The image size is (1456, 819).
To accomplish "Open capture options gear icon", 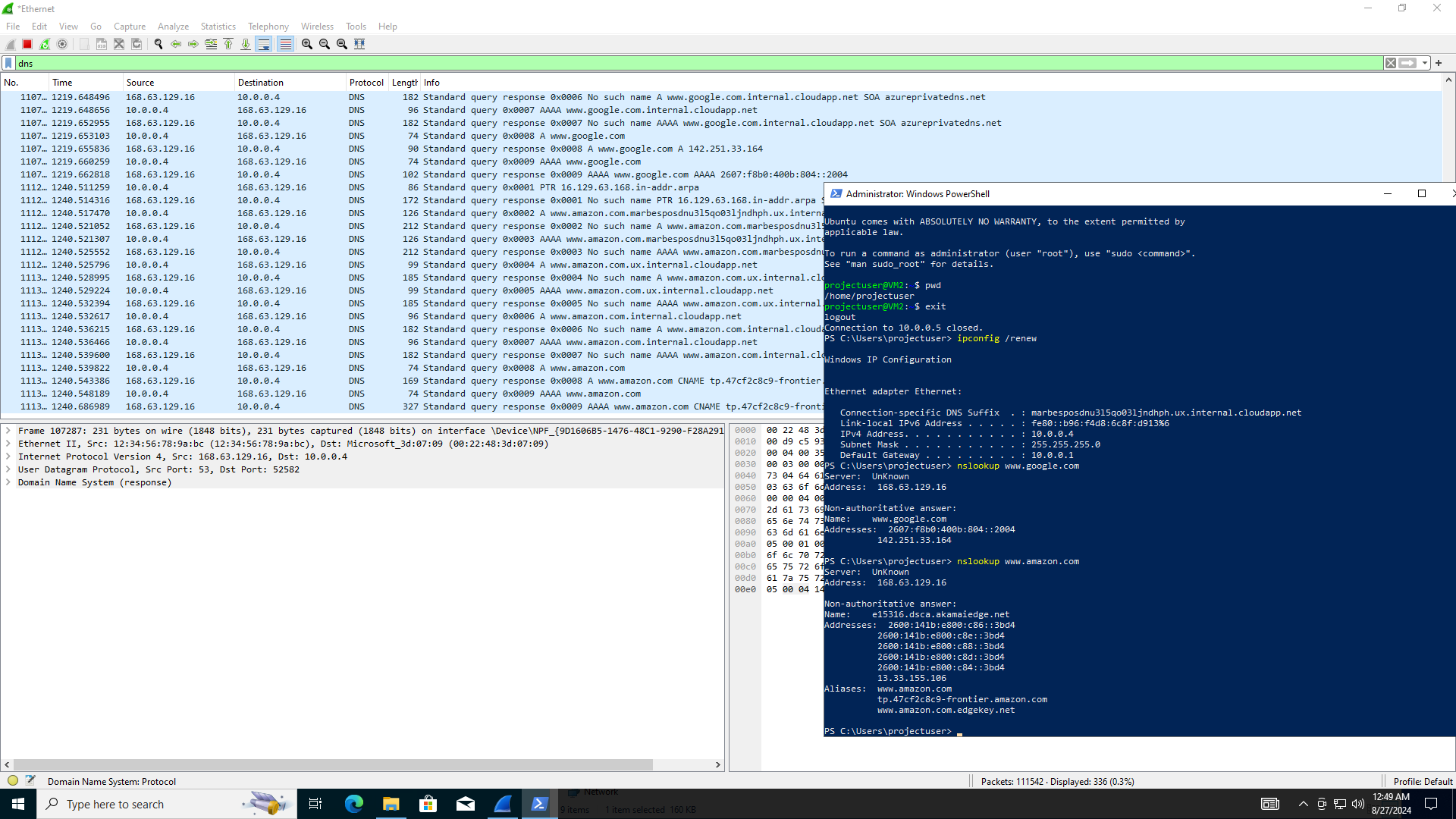I will tap(63, 43).
